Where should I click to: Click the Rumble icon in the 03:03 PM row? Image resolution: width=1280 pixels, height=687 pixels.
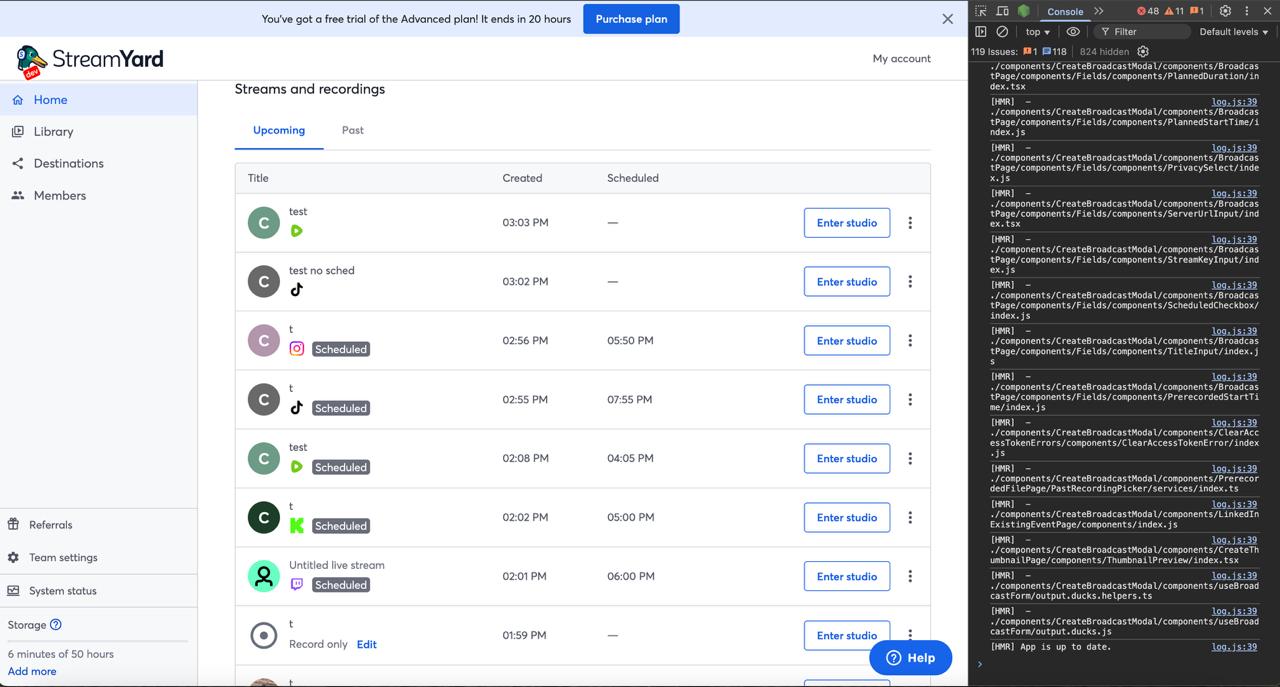click(297, 231)
